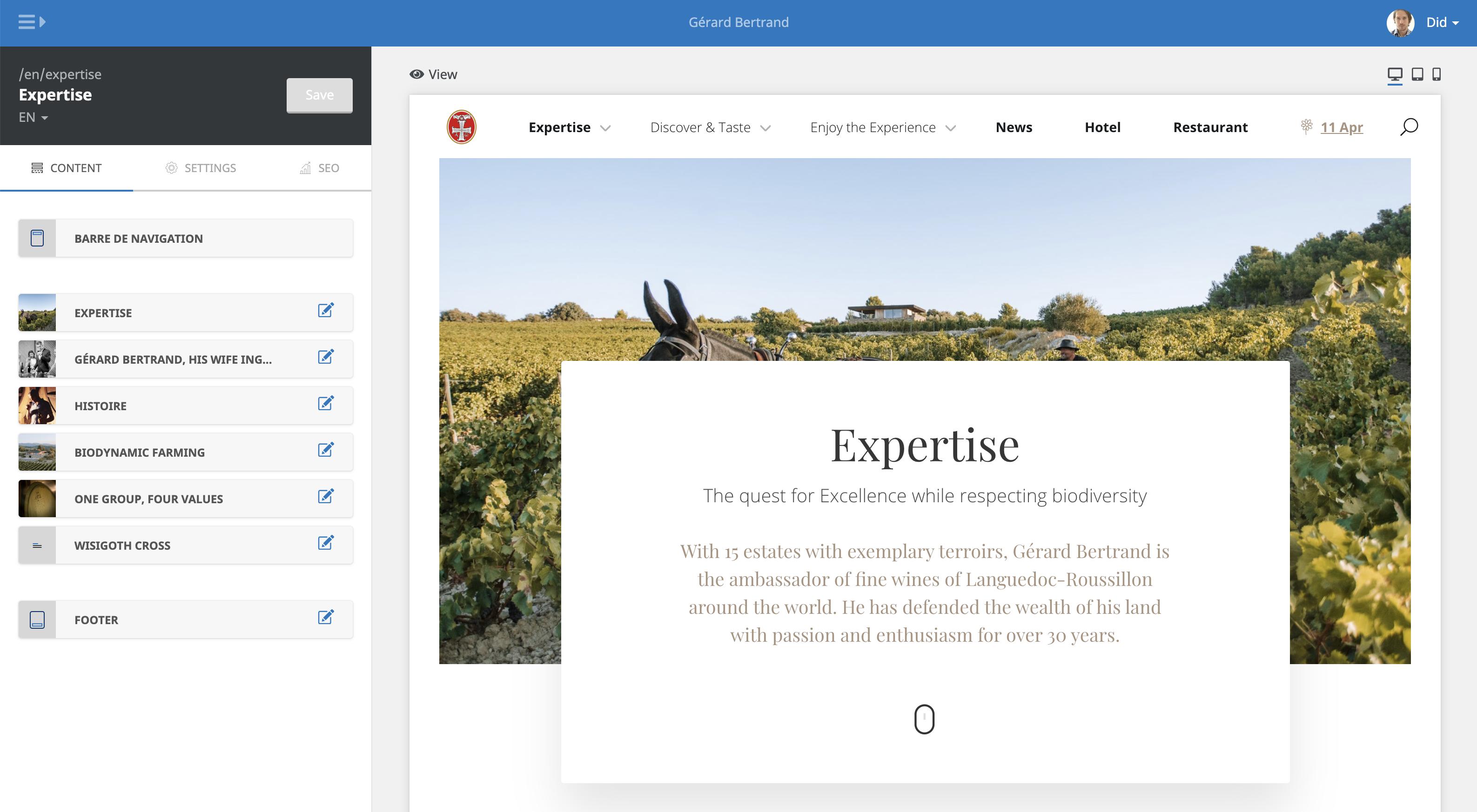
Task: Expand Enjoy the Experience nav chevron
Action: (x=950, y=128)
